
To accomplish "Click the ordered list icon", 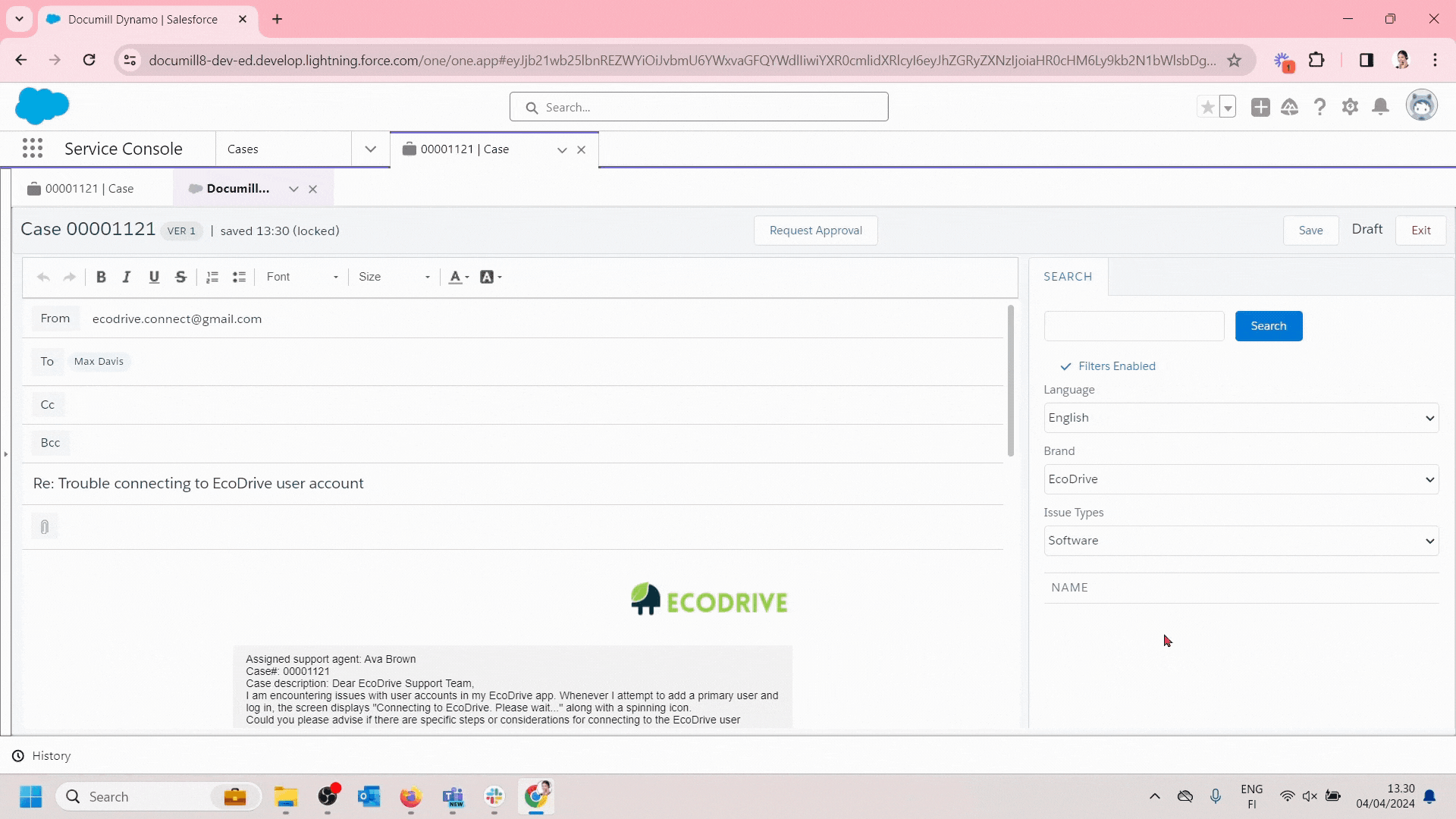I will [x=212, y=277].
